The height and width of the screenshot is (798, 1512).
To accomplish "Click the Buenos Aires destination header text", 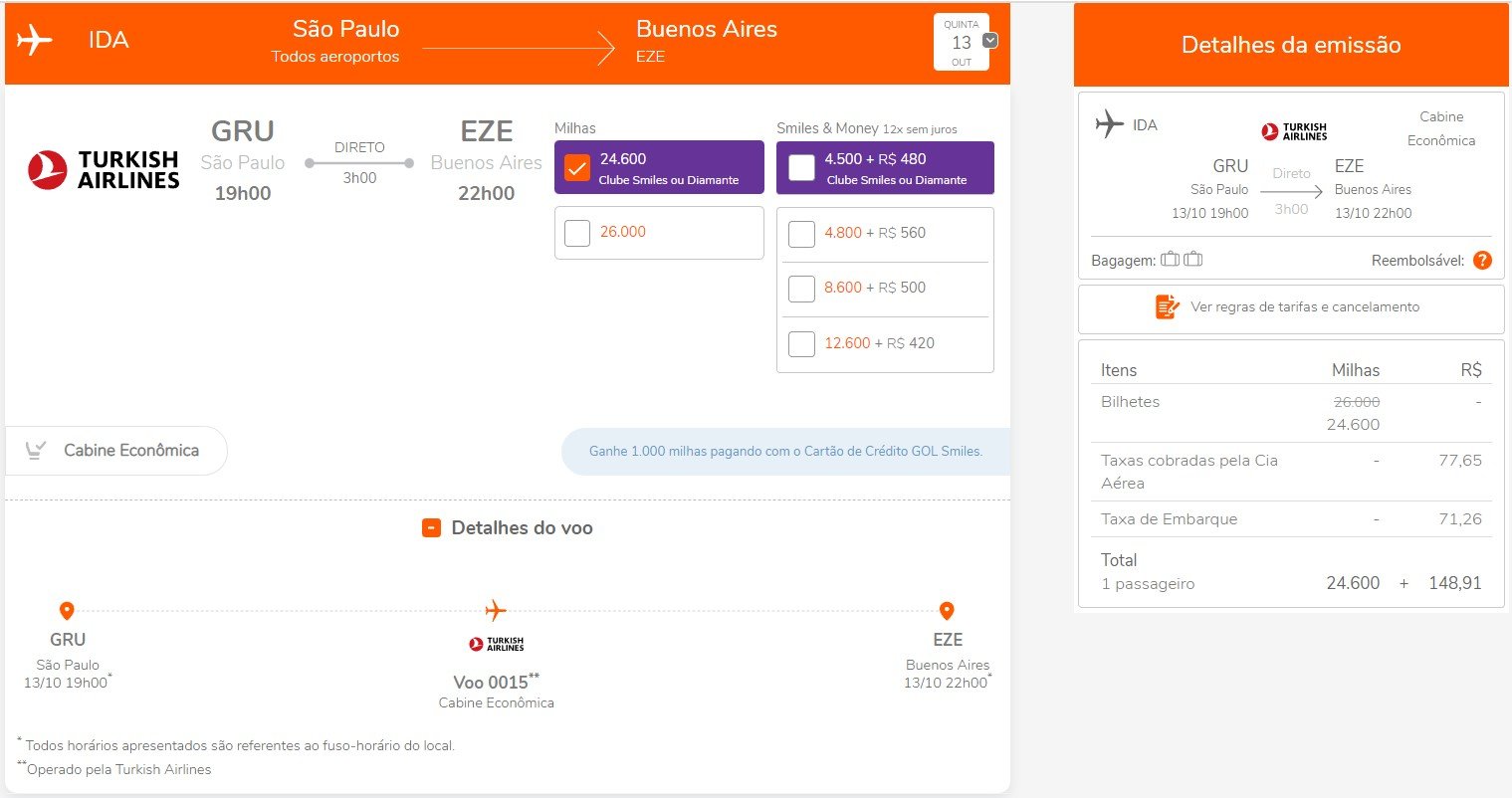I will [x=707, y=29].
